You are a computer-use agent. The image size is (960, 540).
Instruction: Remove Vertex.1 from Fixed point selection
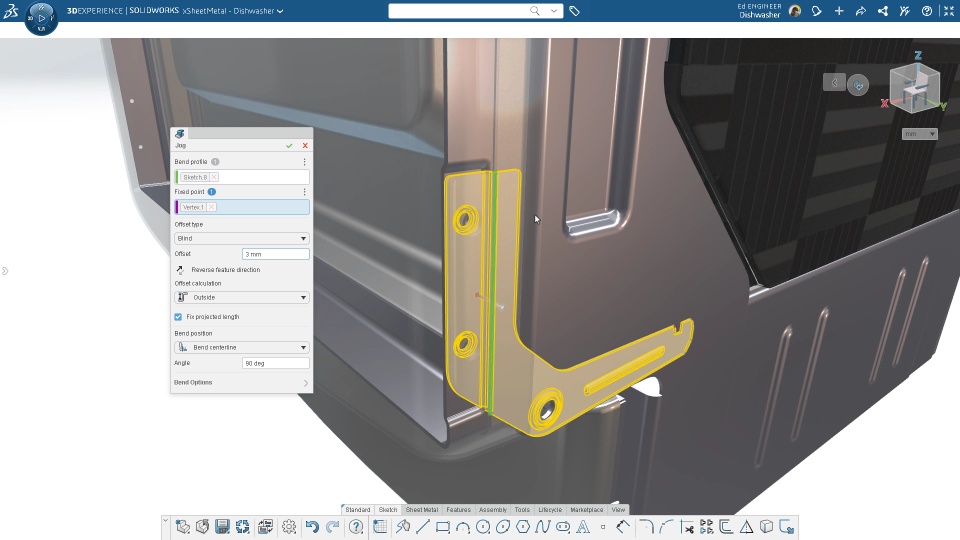211,207
